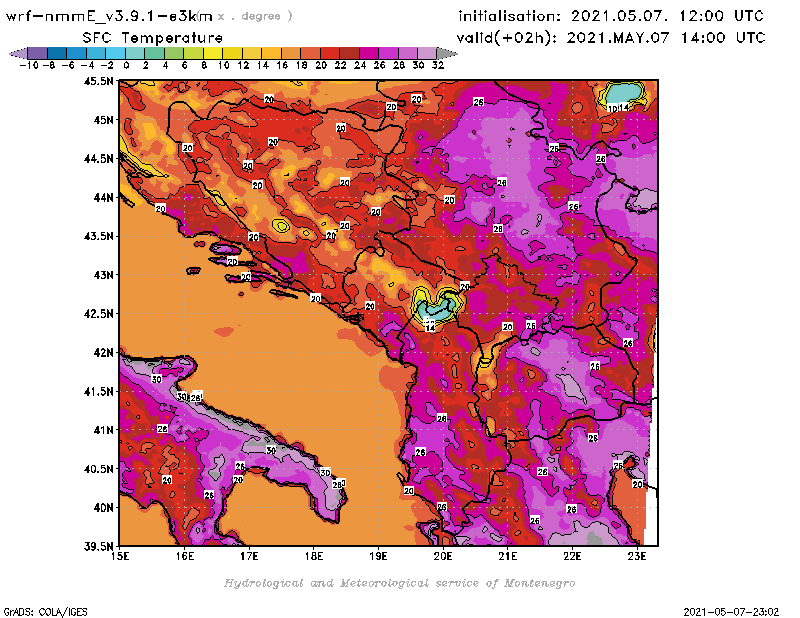Click the legend scale value 28

pyautogui.click(x=399, y=65)
